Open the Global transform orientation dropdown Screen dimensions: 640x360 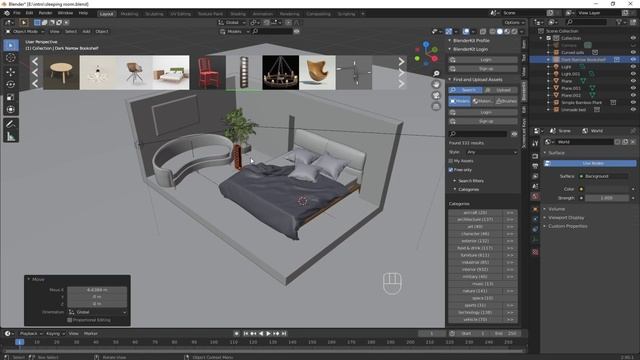pyautogui.click(x=232, y=22)
